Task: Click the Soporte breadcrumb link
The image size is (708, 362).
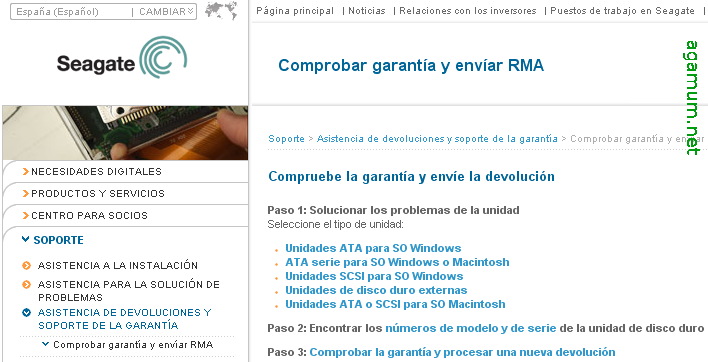Action: (286, 139)
